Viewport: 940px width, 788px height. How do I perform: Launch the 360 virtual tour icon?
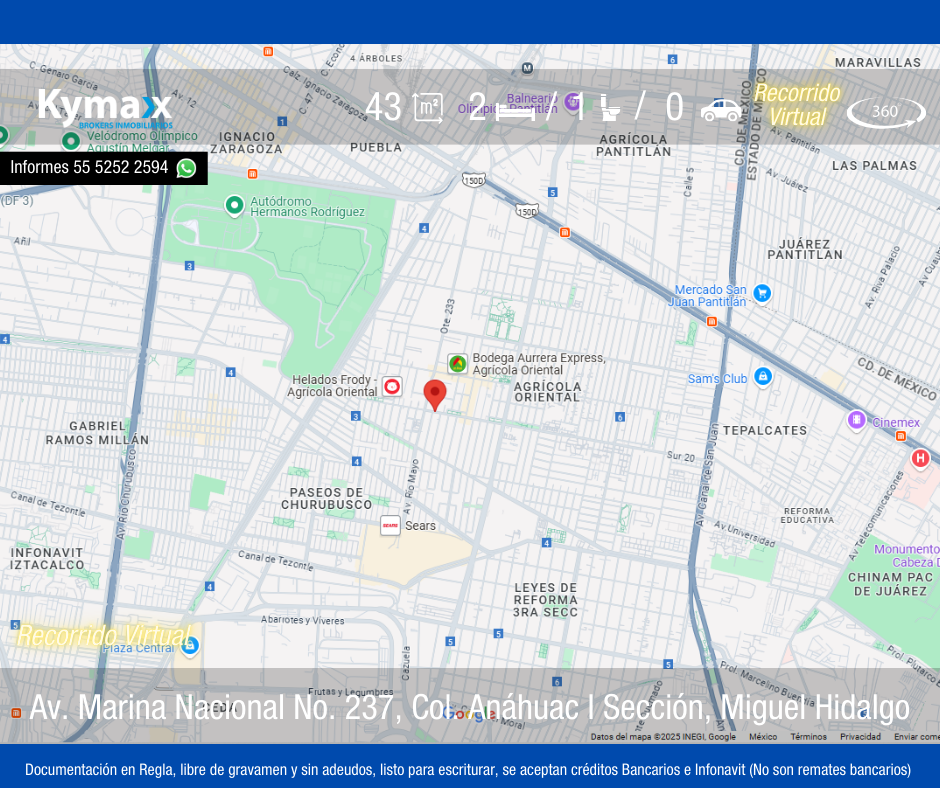[x=886, y=112]
